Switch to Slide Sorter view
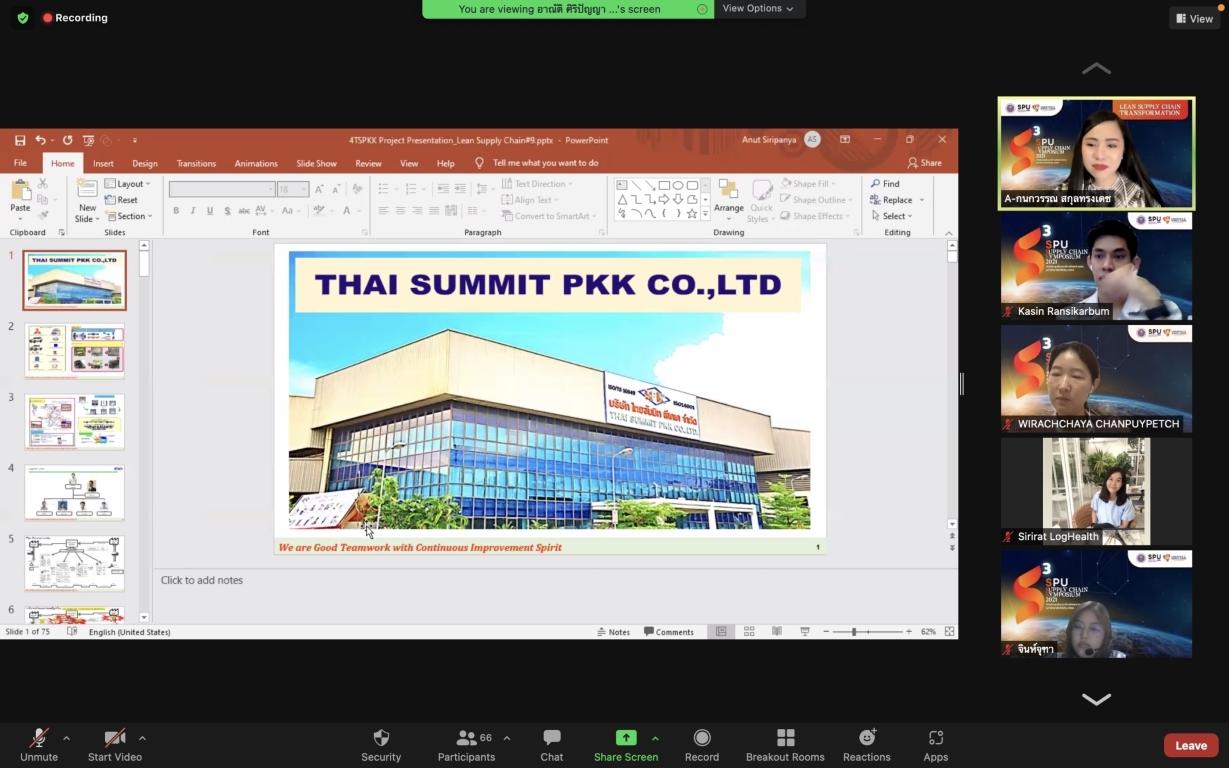Viewport: 1229px width, 768px height. tap(749, 632)
